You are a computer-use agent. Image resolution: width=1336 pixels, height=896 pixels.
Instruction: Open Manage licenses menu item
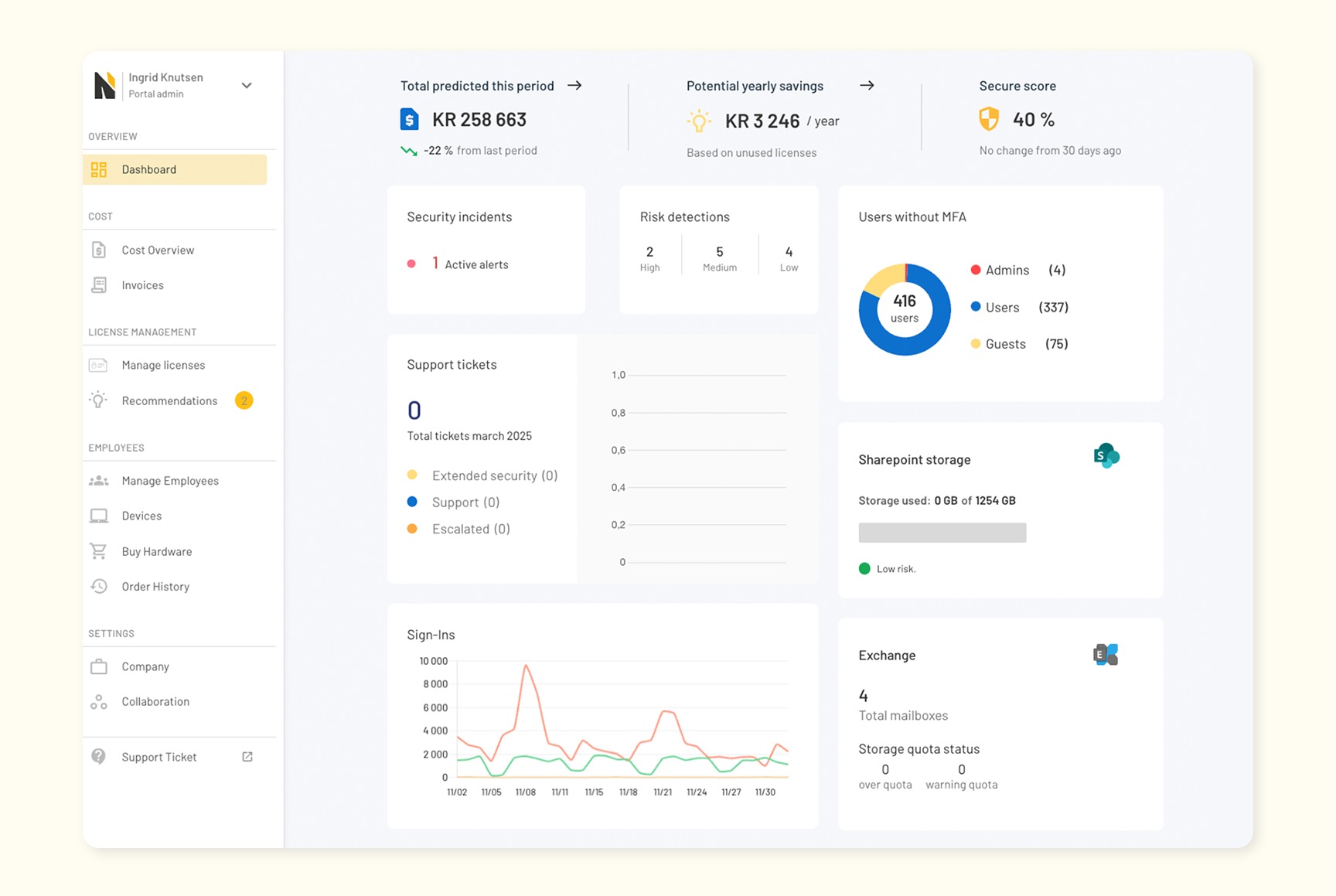(163, 365)
